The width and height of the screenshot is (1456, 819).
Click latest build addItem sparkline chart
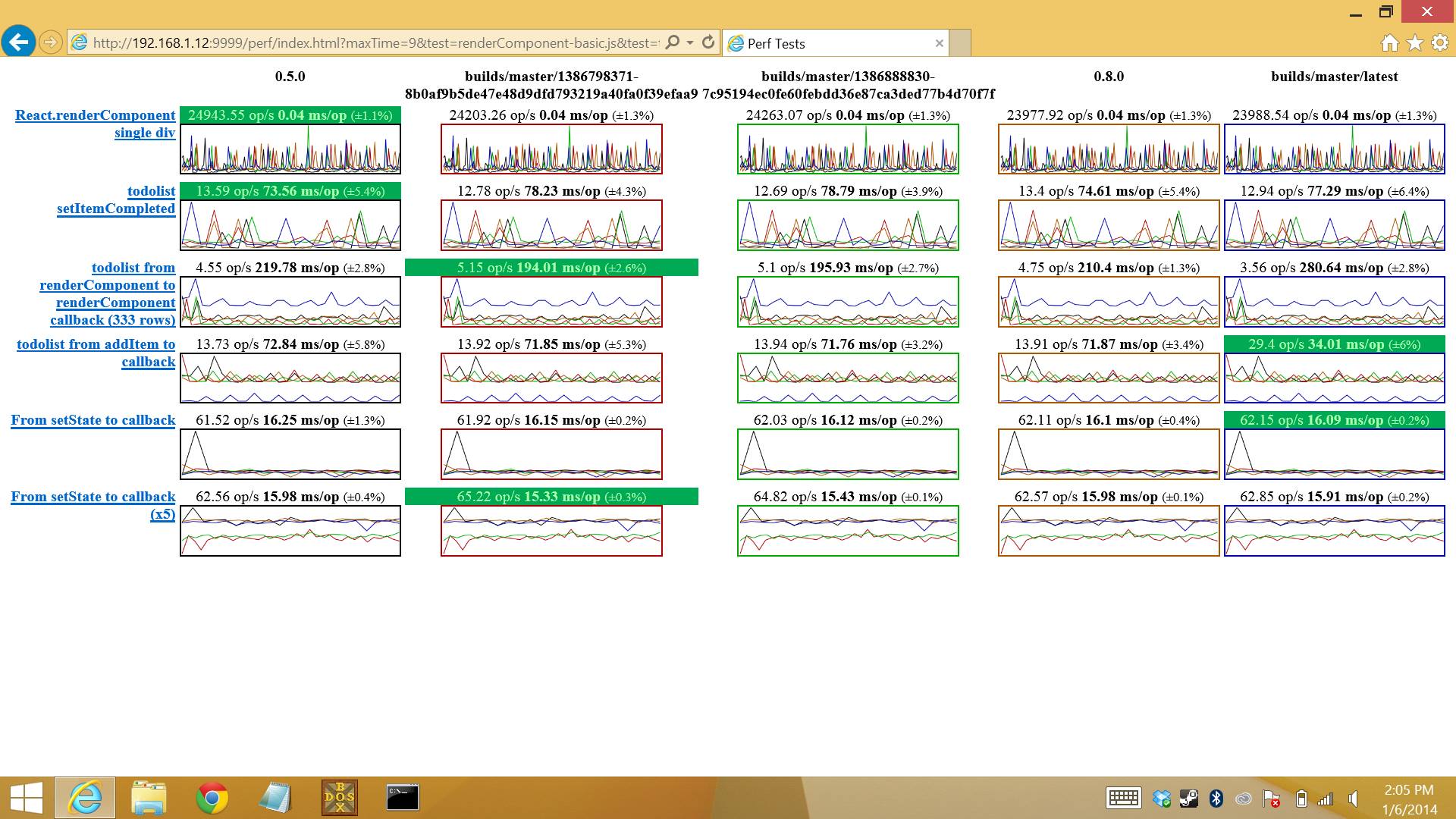(x=1335, y=378)
